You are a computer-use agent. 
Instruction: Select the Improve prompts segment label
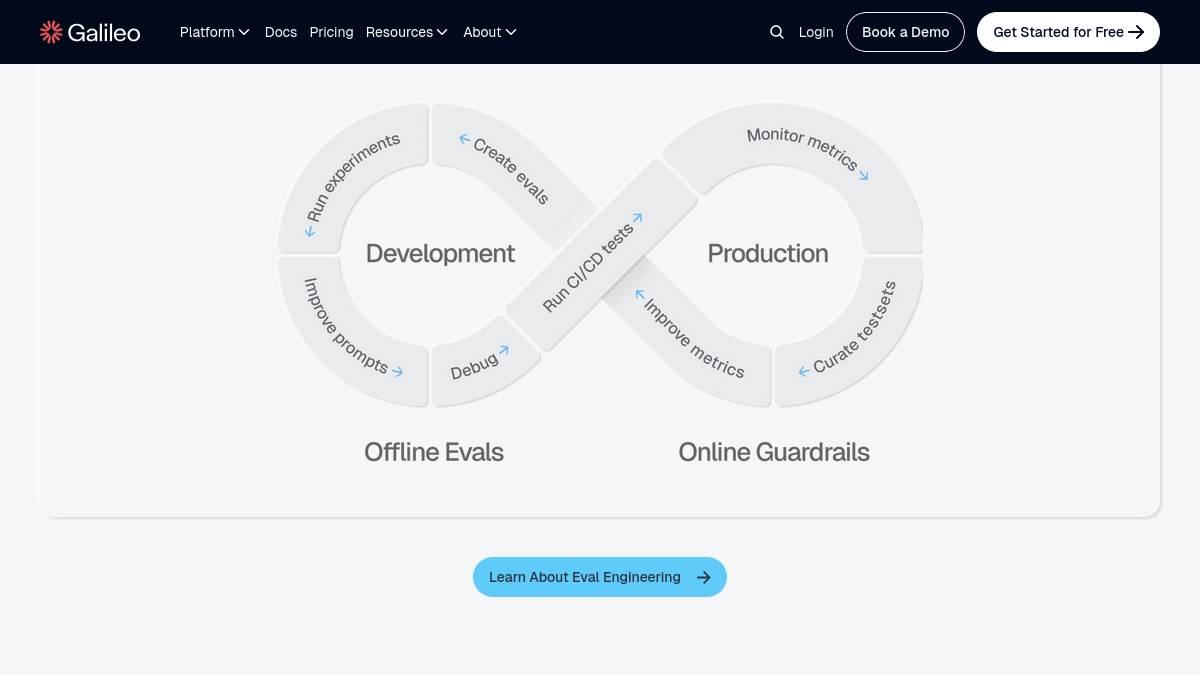click(x=345, y=326)
